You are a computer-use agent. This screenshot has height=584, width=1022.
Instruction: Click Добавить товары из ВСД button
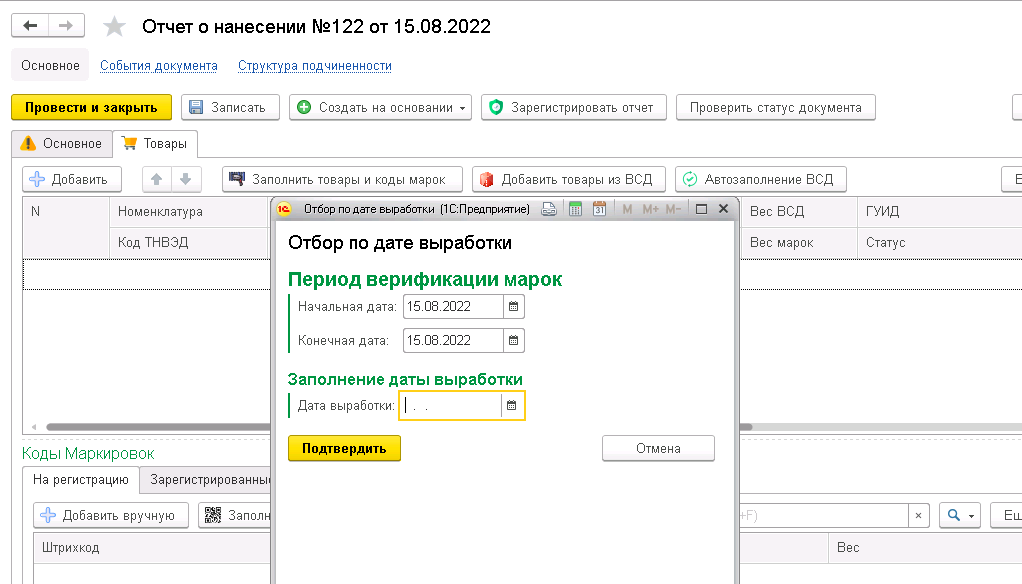point(569,179)
